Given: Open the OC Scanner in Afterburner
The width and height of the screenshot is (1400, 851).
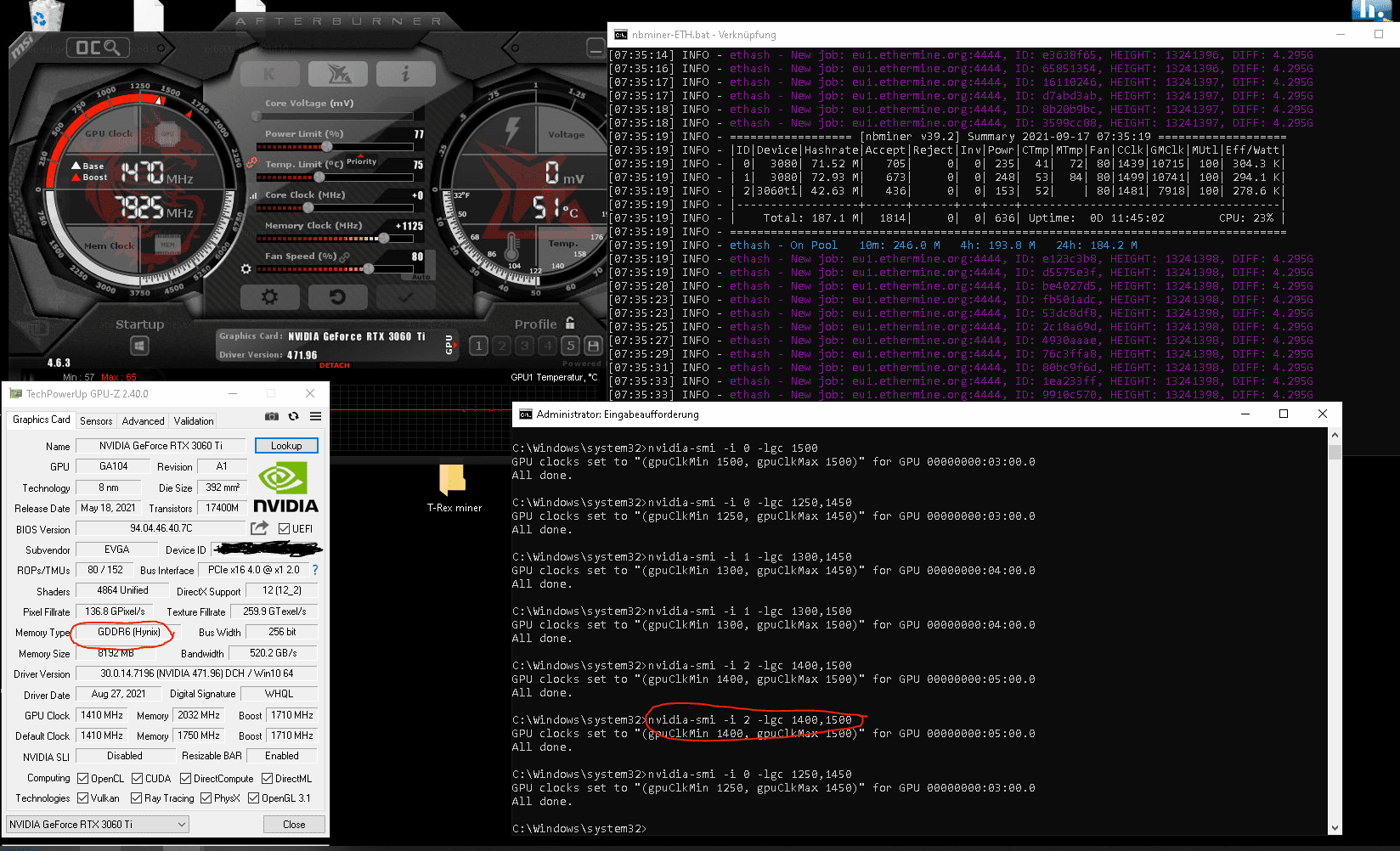Looking at the screenshot, I should coord(98,48).
